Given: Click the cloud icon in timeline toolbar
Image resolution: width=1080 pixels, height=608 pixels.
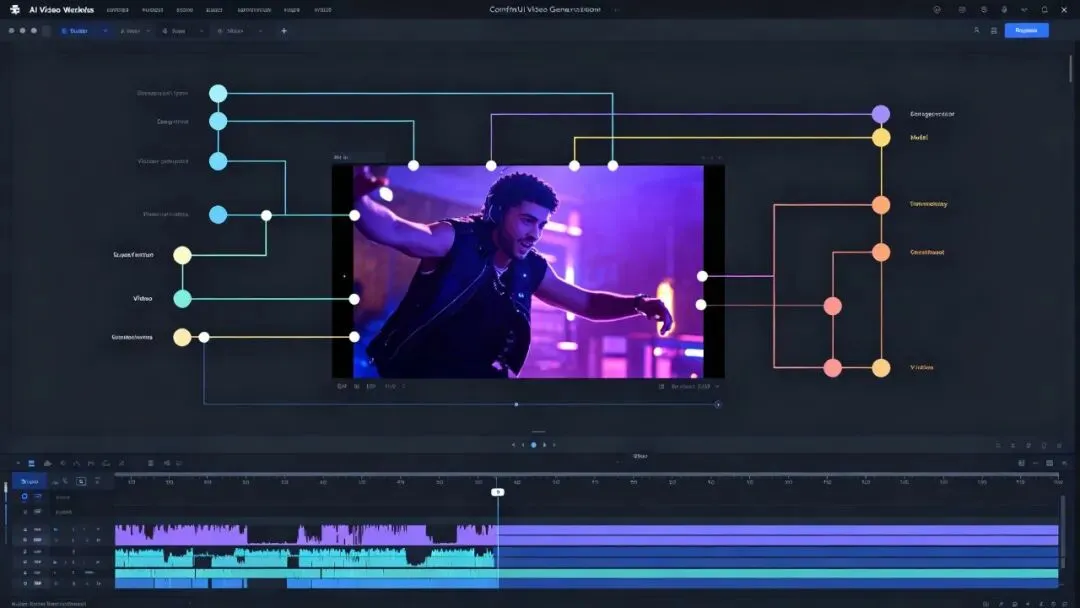Looking at the screenshot, I should pyautogui.click(x=48, y=463).
